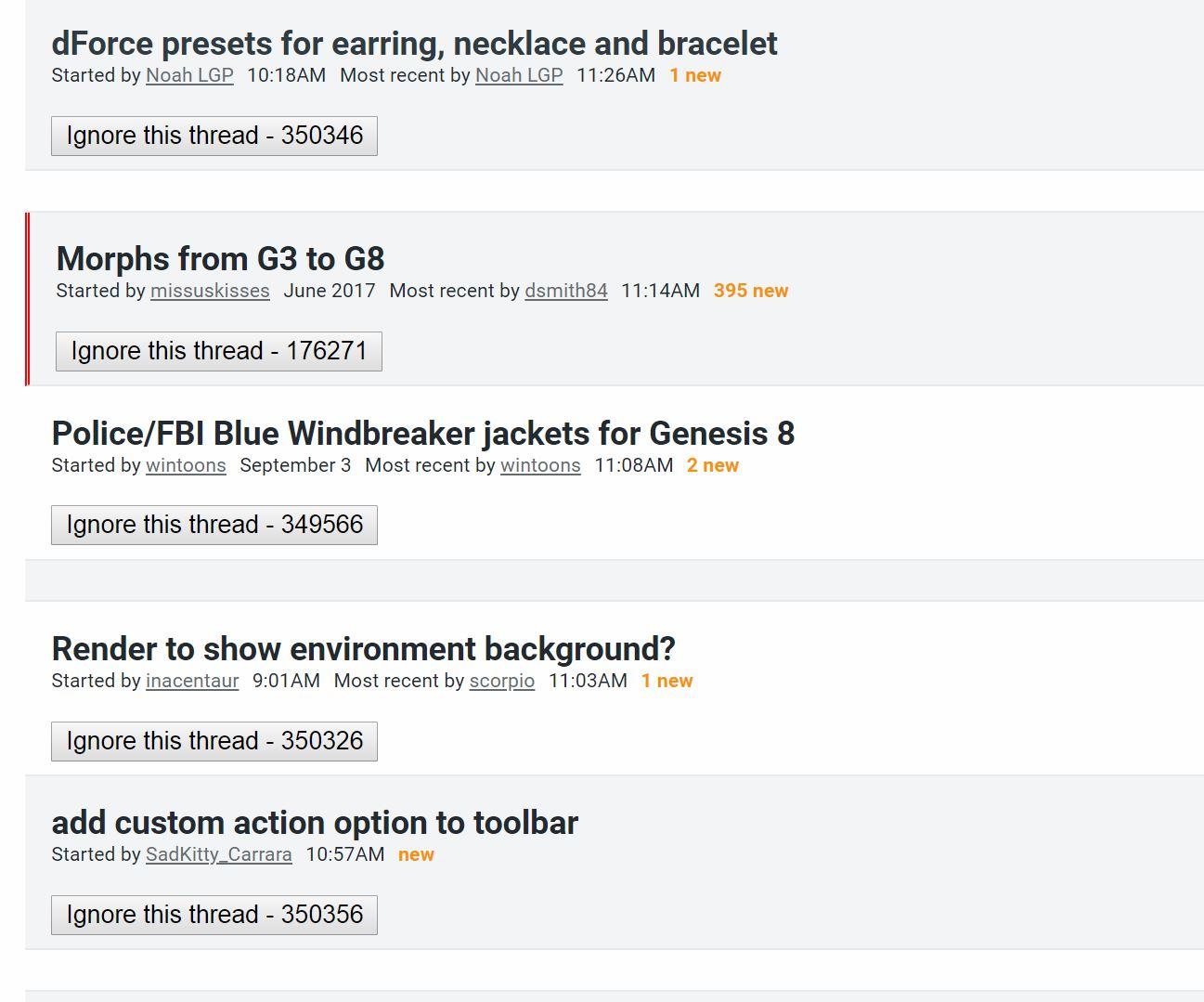Open Render to show environment background thread
The image size is (1204, 1002).
[x=363, y=649]
